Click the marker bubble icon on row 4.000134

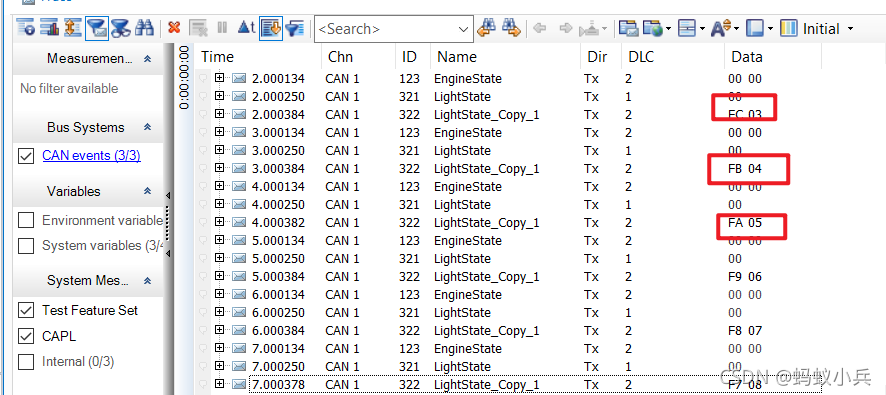(x=203, y=186)
